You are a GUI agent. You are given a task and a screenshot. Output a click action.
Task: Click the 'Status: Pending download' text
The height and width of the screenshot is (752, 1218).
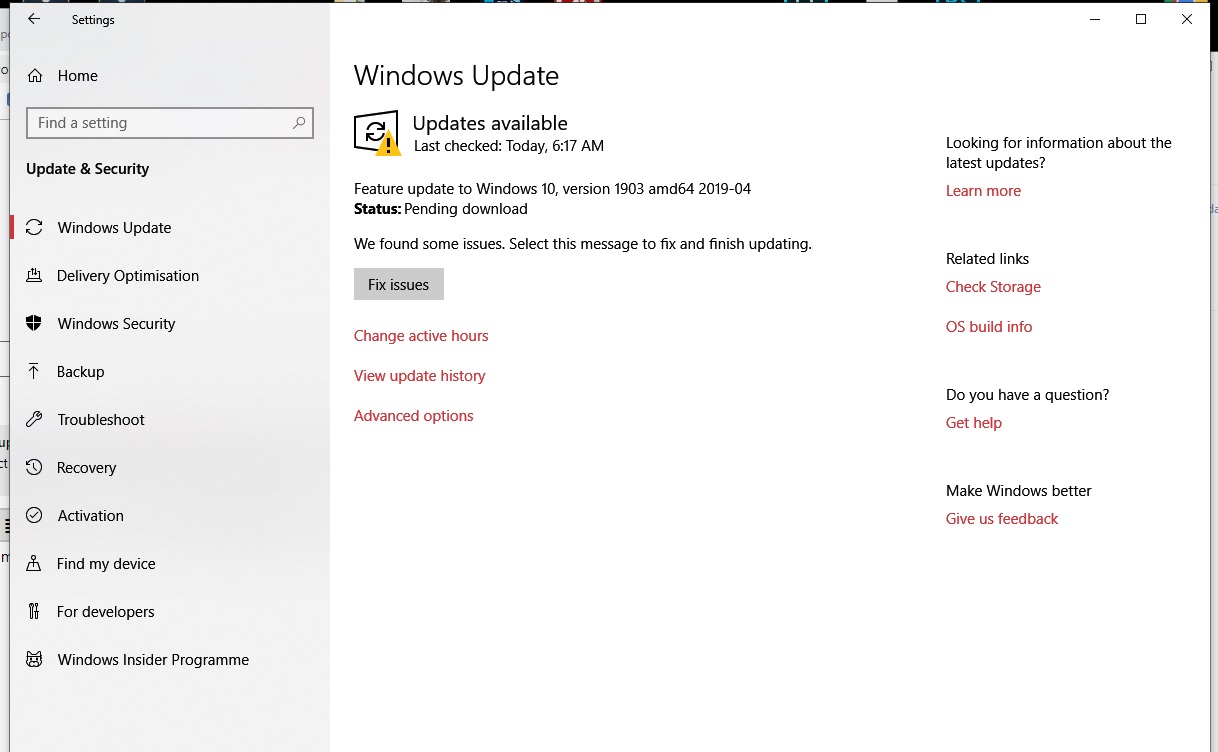coord(441,209)
